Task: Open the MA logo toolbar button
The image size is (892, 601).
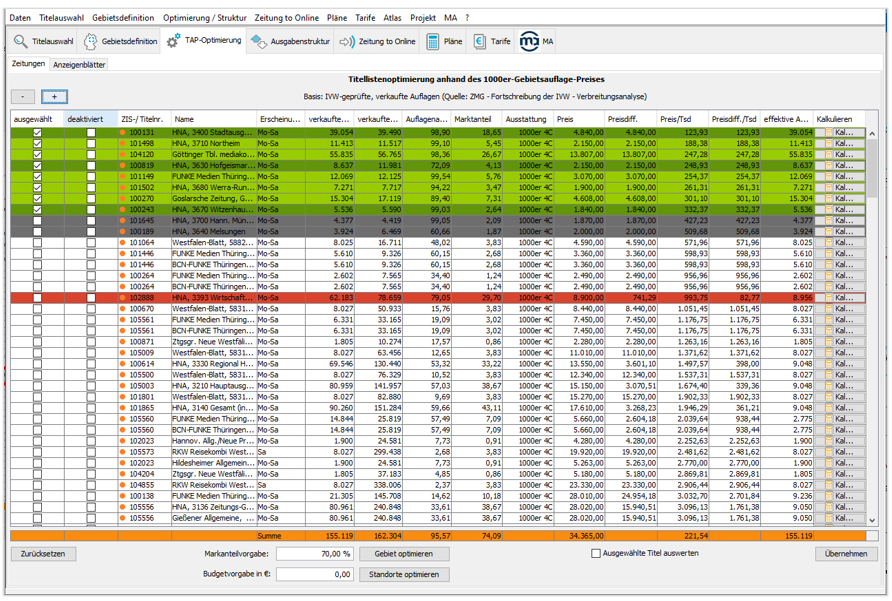Action: (x=529, y=42)
